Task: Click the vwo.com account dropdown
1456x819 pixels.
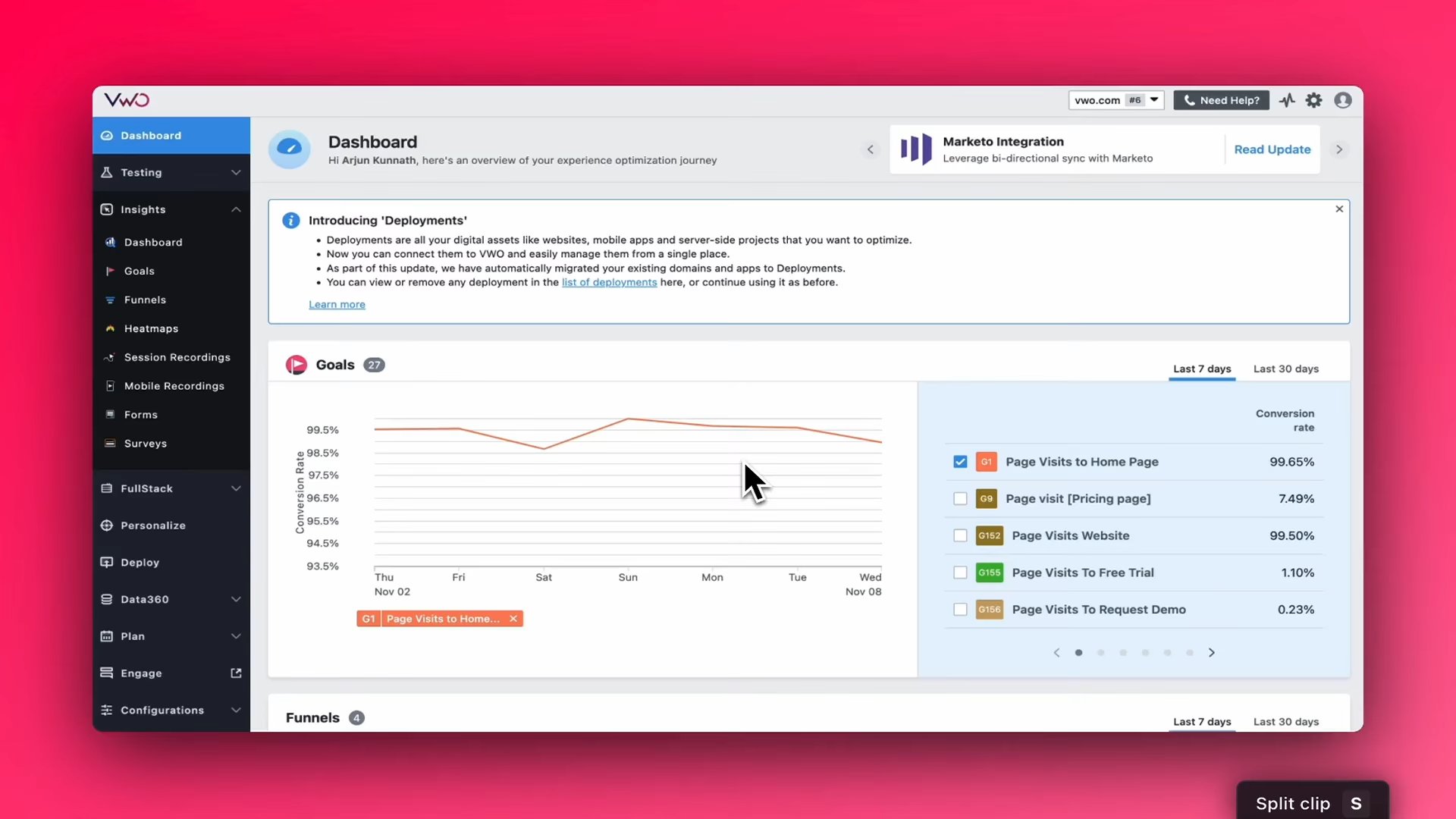Action: (x=1114, y=100)
